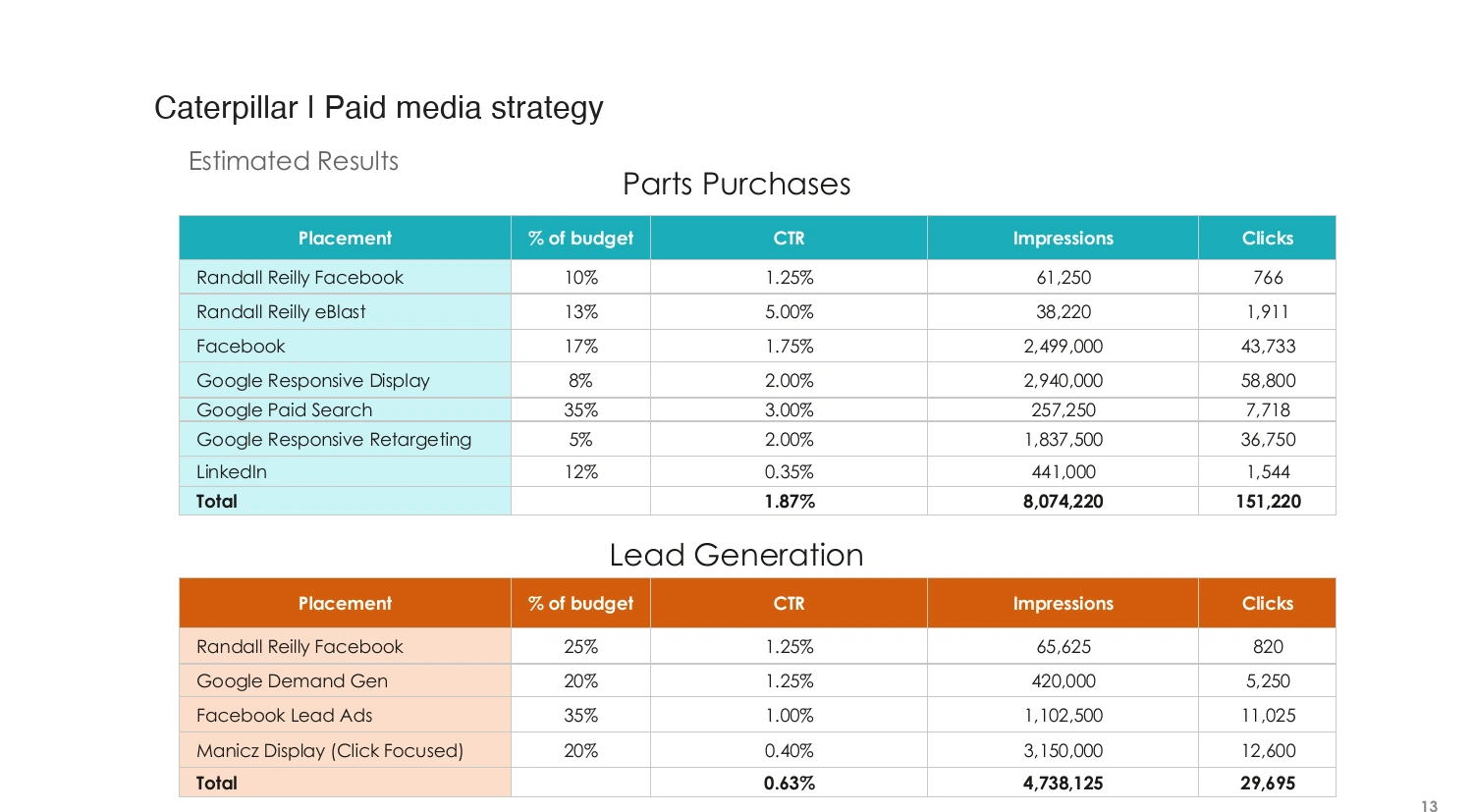Viewport: 1473px width, 812px height.
Task: Select the orange 'Placement' header cell
Action: pyautogui.click(x=345, y=603)
